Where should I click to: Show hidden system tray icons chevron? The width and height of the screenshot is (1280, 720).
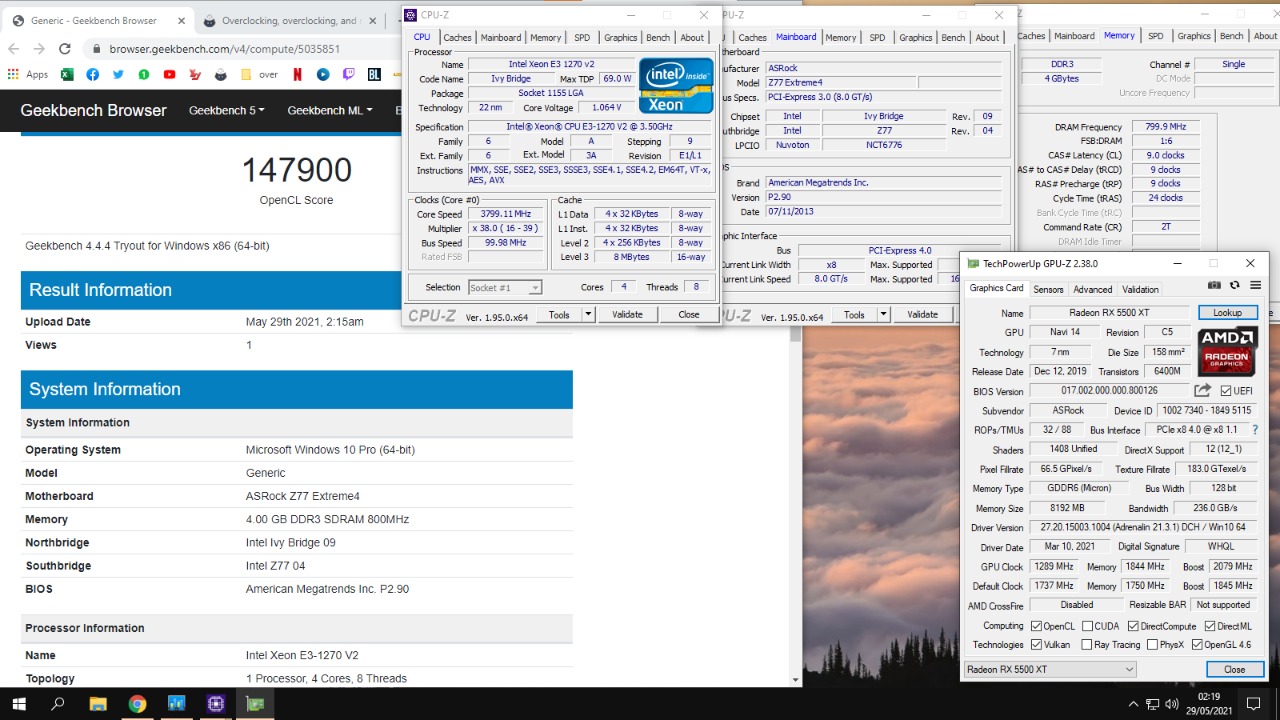pos(1133,704)
